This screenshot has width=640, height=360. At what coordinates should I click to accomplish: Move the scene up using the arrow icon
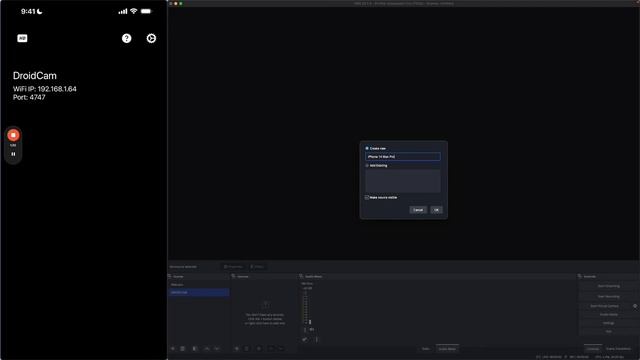click(x=207, y=349)
